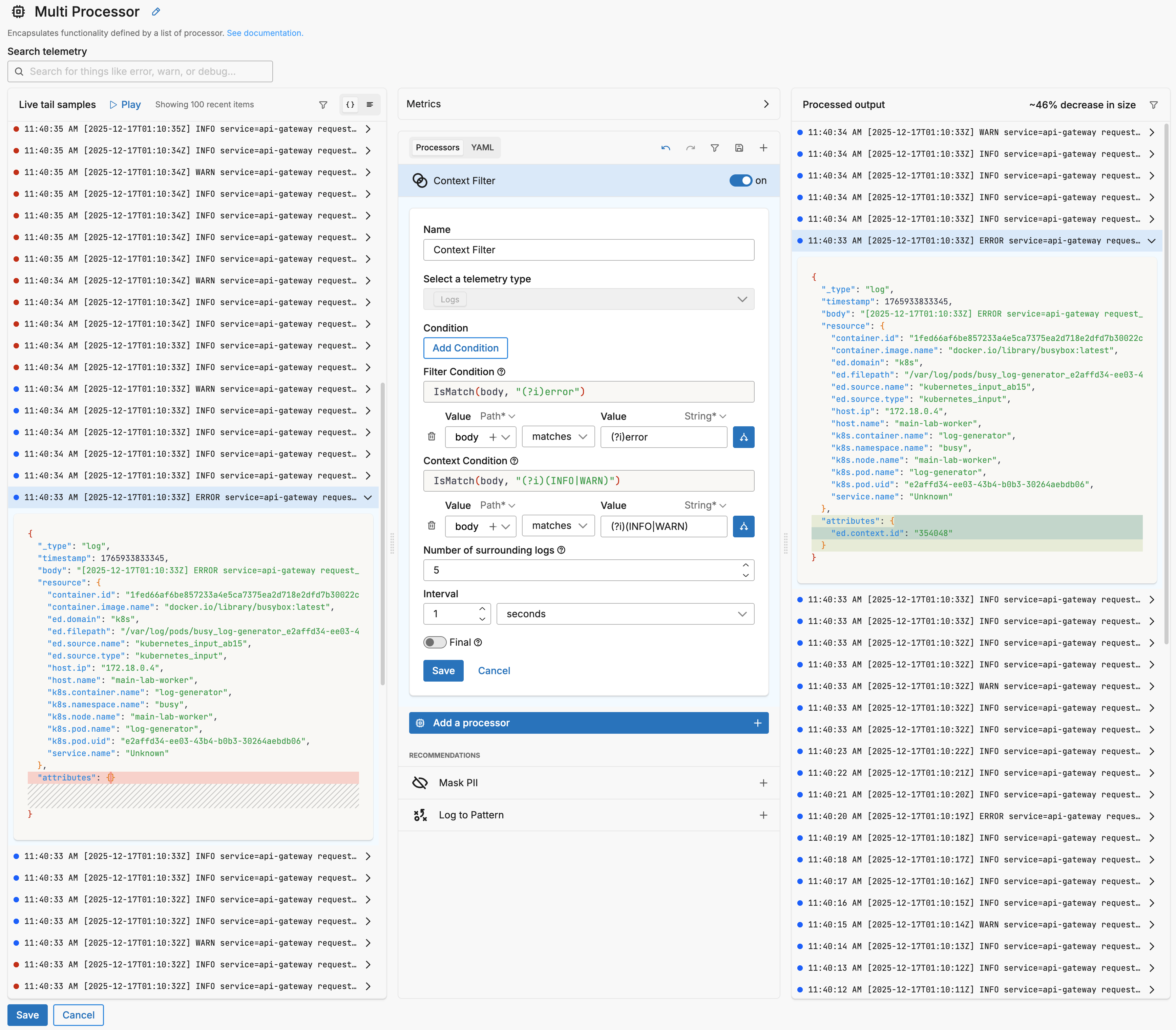Open the matches operator dropdown
Image resolution: width=1176 pixels, height=1030 pixels.
tap(558, 437)
